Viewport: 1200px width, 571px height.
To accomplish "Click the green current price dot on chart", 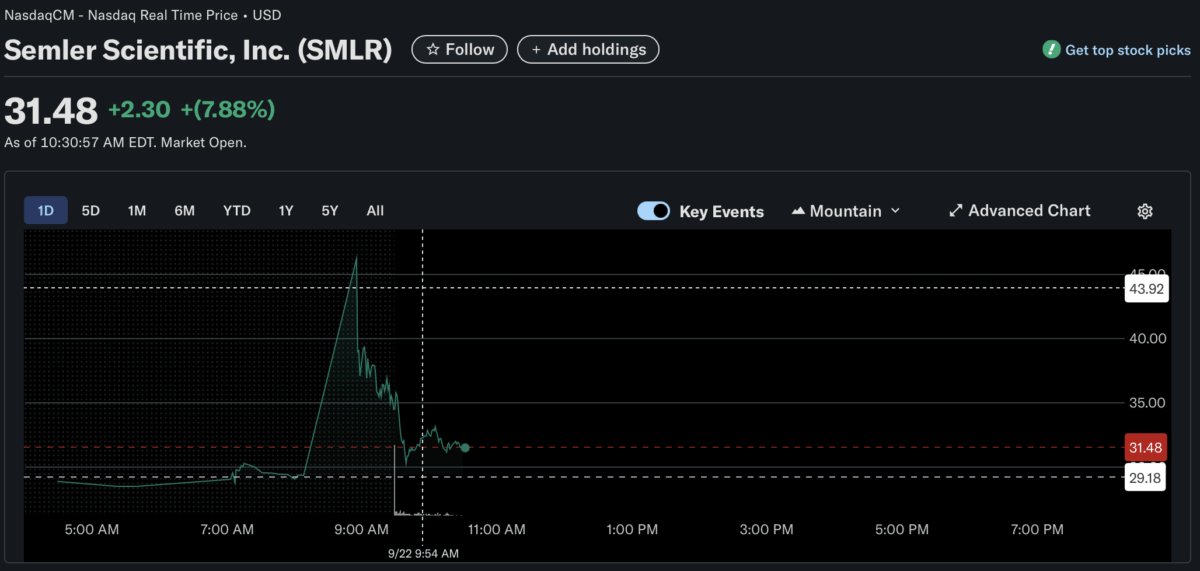I will pyautogui.click(x=465, y=447).
